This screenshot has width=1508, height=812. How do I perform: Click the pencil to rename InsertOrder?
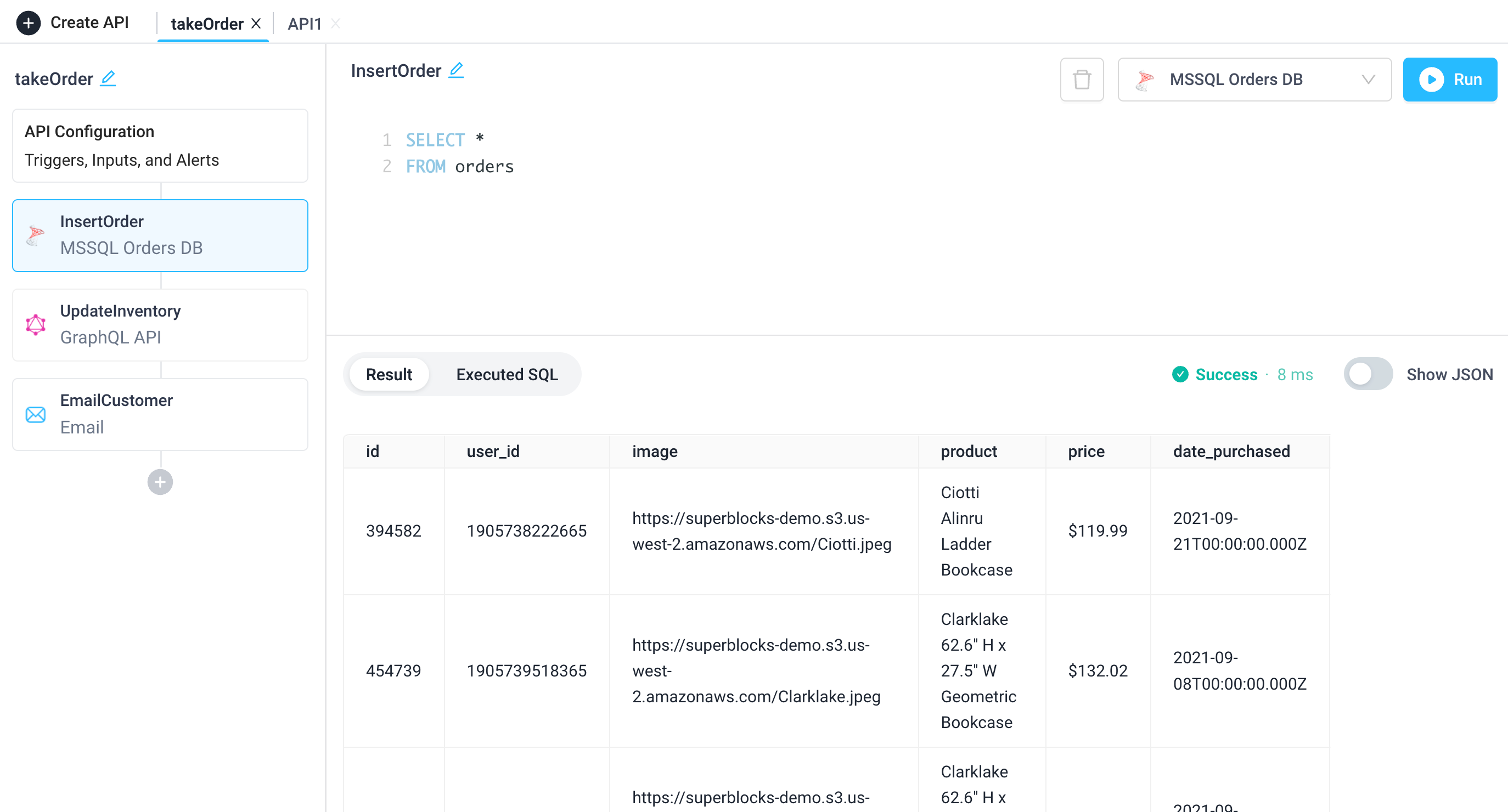click(x=456, y=70)
